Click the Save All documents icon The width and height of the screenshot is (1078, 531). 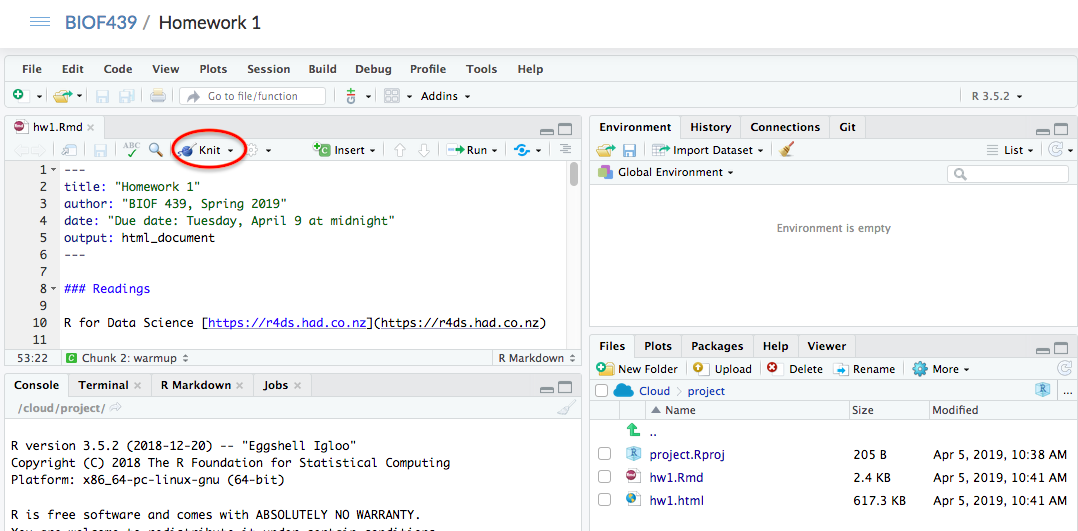(125, 96)
